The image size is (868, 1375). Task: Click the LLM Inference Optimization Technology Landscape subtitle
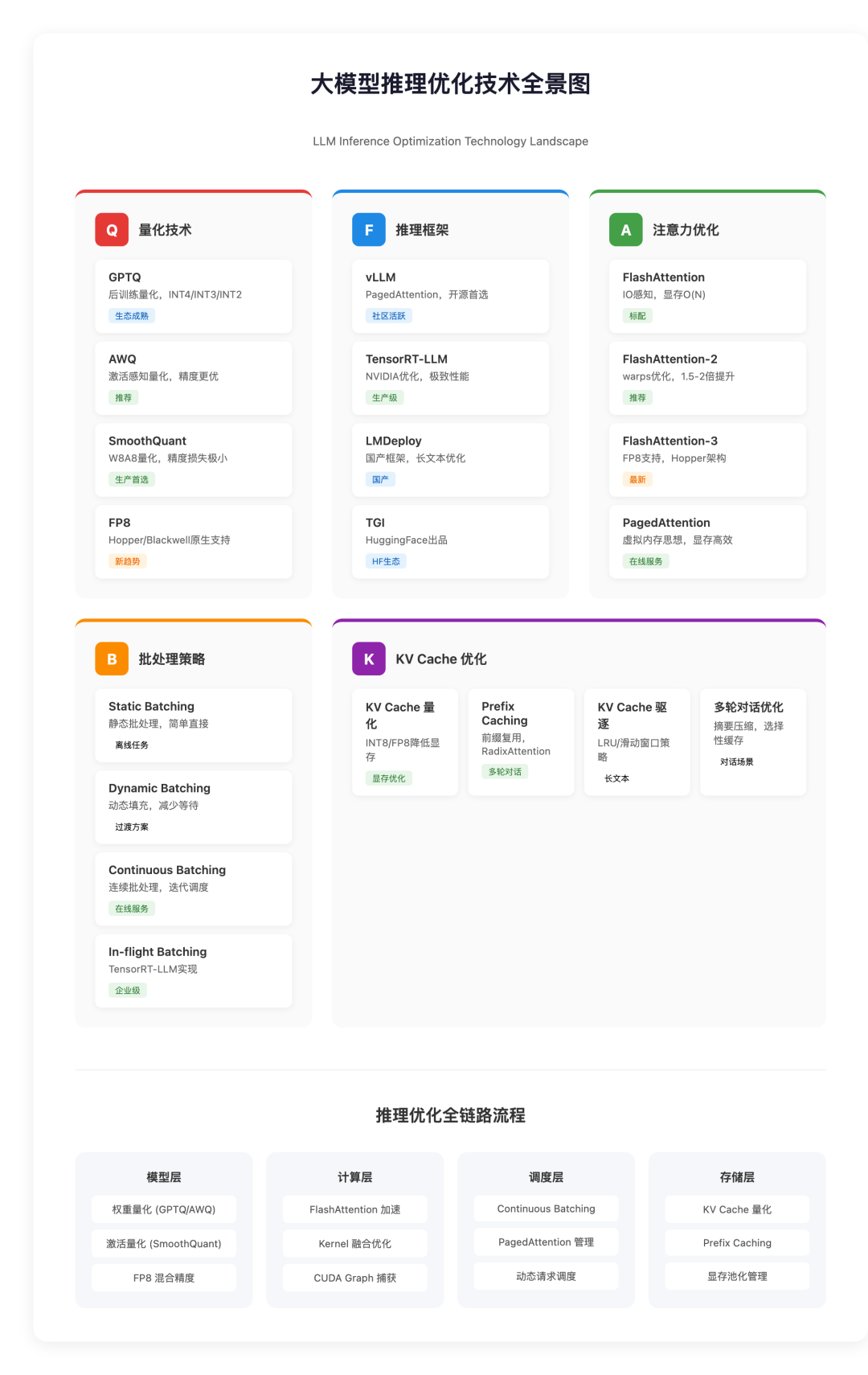coord(450,142)
